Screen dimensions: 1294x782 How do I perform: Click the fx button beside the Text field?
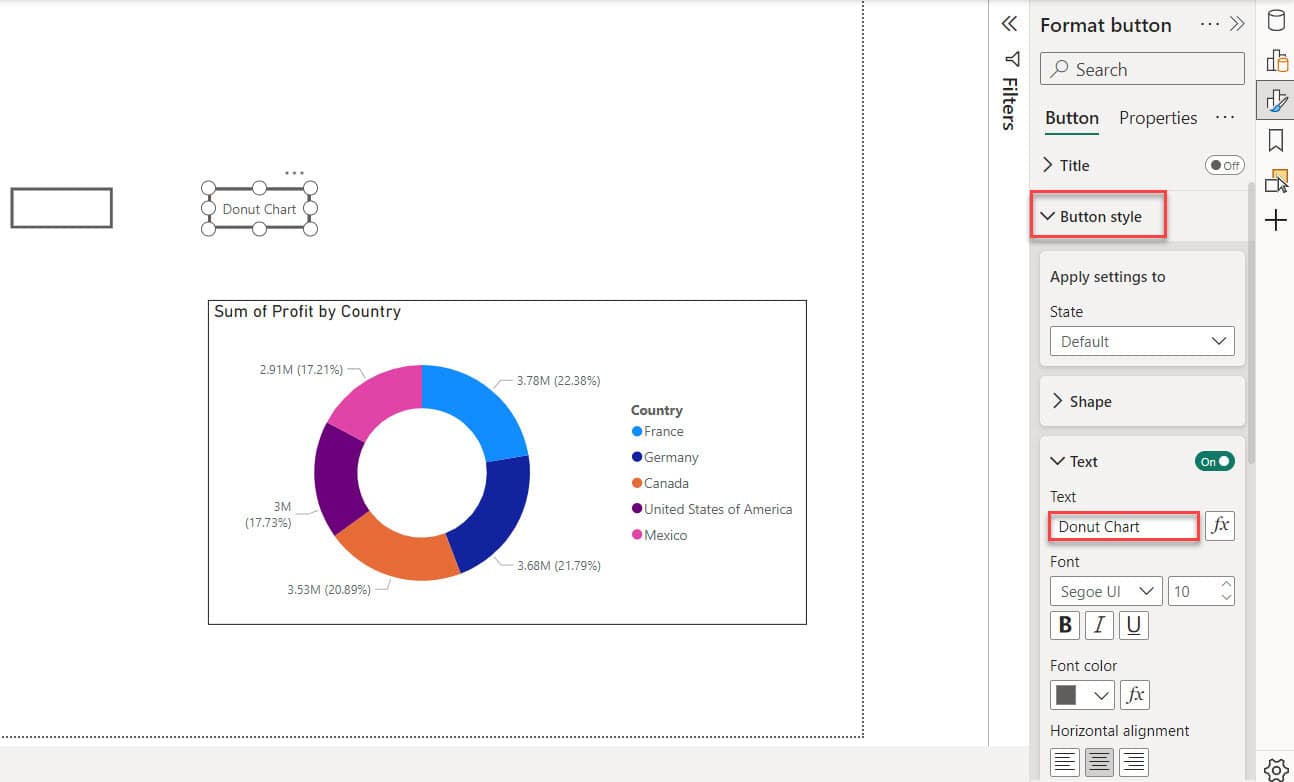point(1220,526)
